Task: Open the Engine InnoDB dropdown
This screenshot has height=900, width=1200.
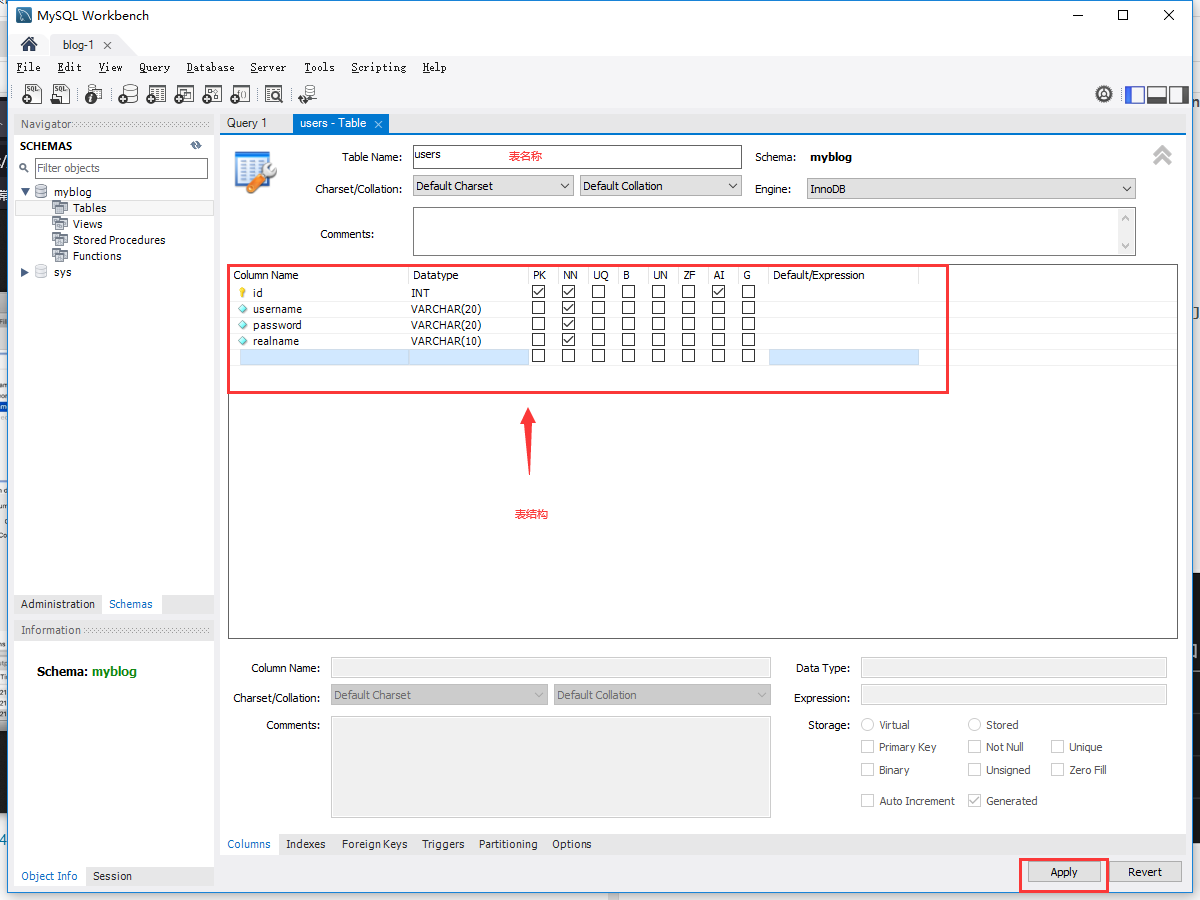Action: click(x=971, y=188)
